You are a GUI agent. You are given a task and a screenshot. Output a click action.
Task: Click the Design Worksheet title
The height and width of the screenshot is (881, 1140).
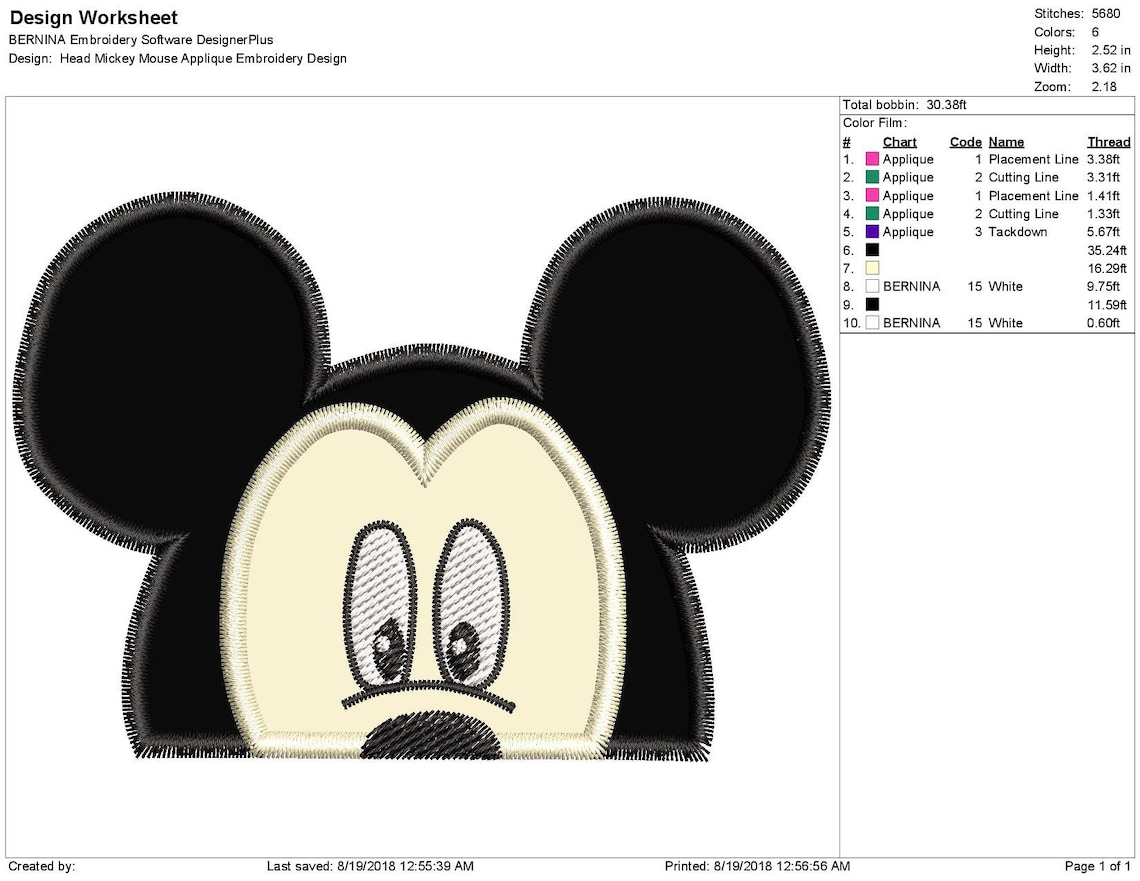[x=97, y=17]
